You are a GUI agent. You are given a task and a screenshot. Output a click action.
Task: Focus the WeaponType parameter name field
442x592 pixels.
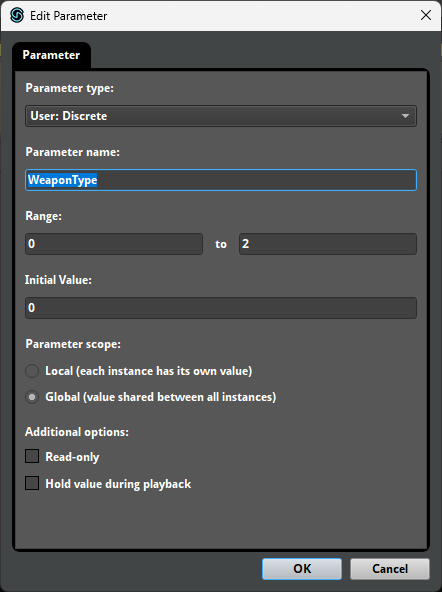coord(221,180)
